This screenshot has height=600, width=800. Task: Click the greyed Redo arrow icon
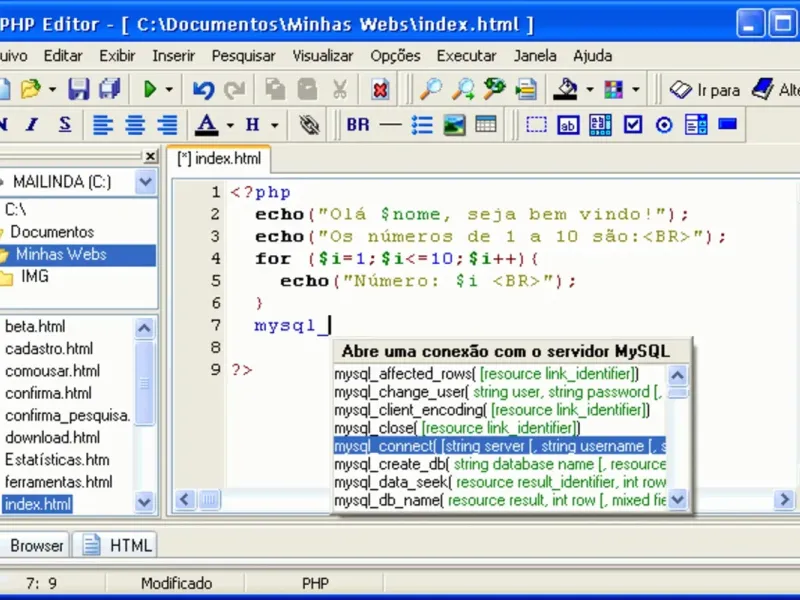pos(235,90)
